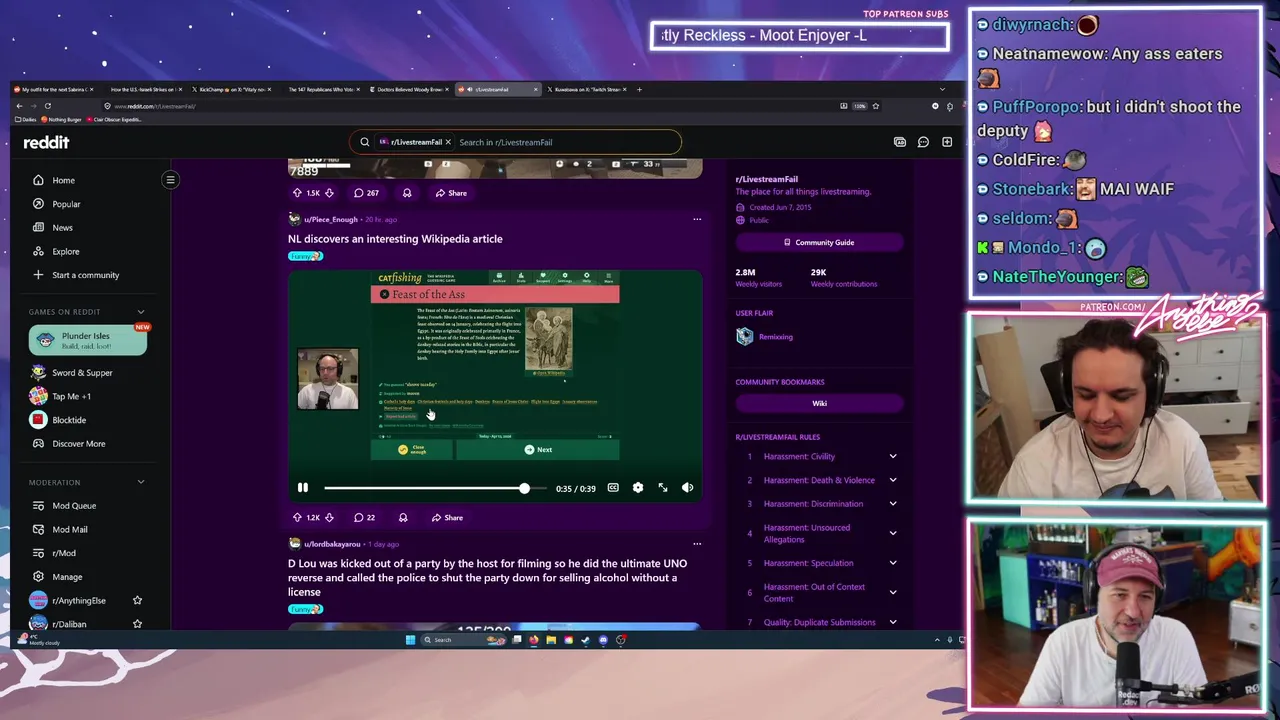This screenshot has height=720, width=1280.
Task: Downvote the NL Wikipedia article post
Action: (x=329, y=518)
